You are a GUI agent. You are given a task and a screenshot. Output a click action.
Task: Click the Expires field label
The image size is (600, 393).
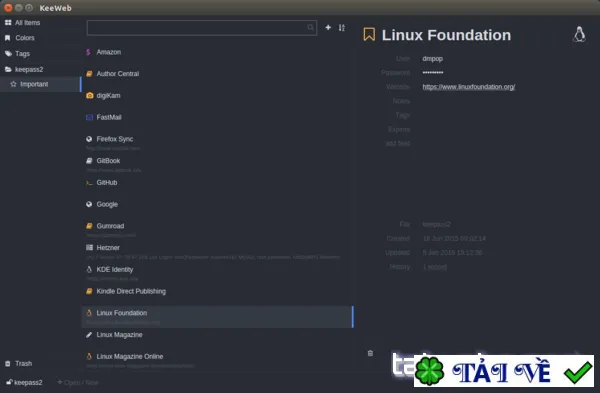399,129
